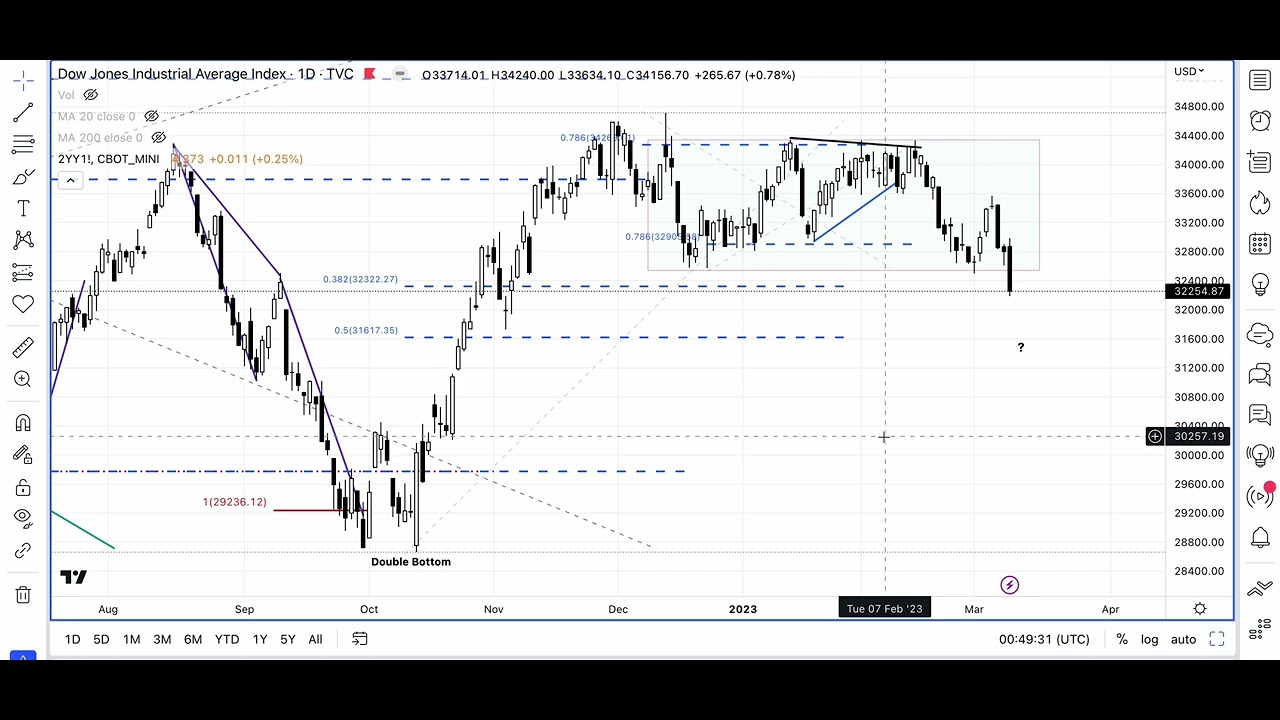Toggle percent scale mode
1280x720 pixels.
1122,639
